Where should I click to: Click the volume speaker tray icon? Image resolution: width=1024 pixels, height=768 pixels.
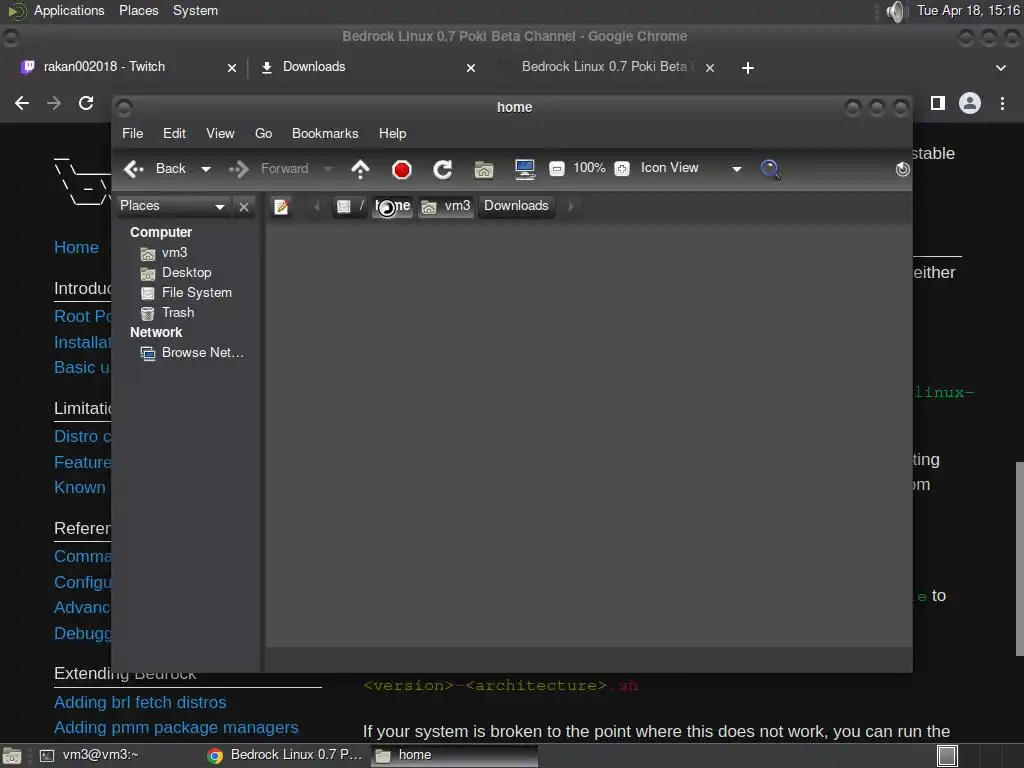tap(896, 11)
